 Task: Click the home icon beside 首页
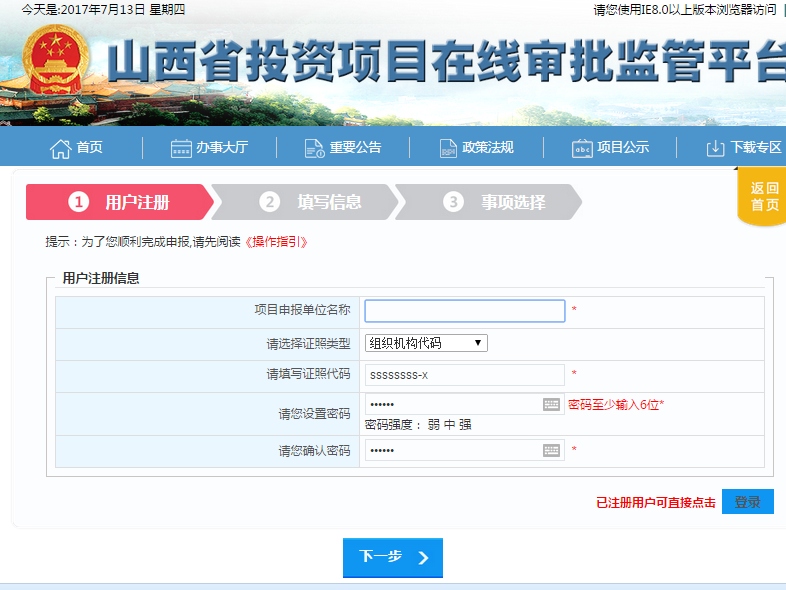[60, 148]
